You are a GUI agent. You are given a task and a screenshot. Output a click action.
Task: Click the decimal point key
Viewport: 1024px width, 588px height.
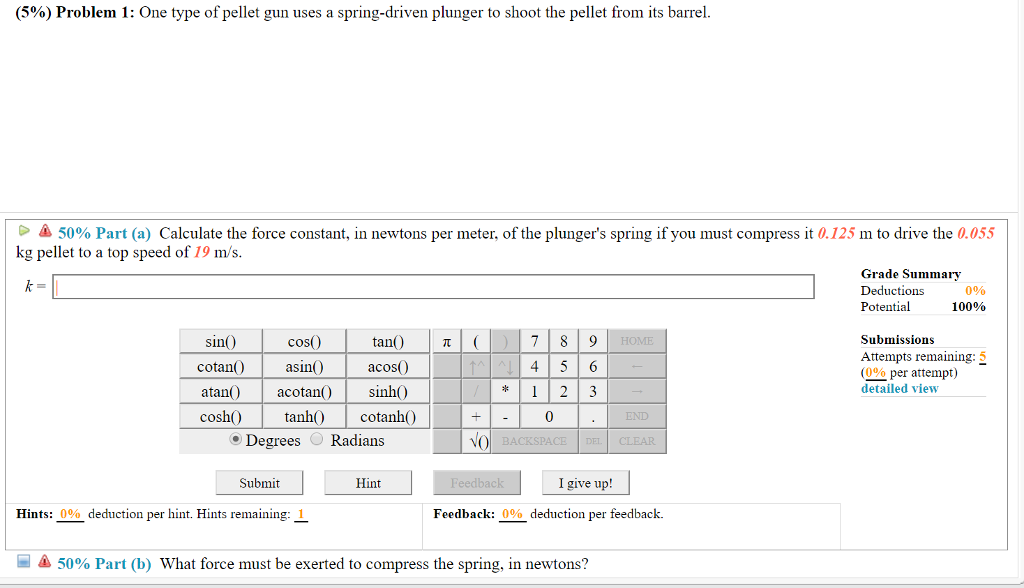[592, 416]
